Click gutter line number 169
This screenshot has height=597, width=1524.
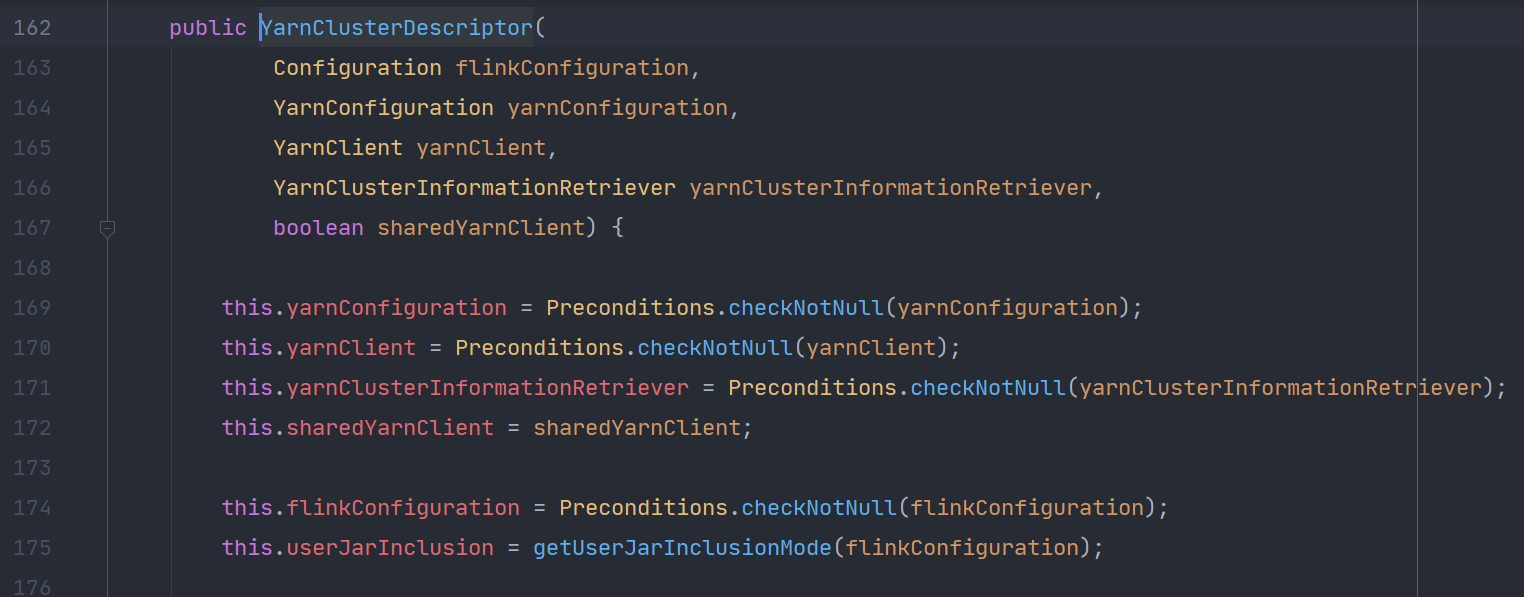pos(32,308)
